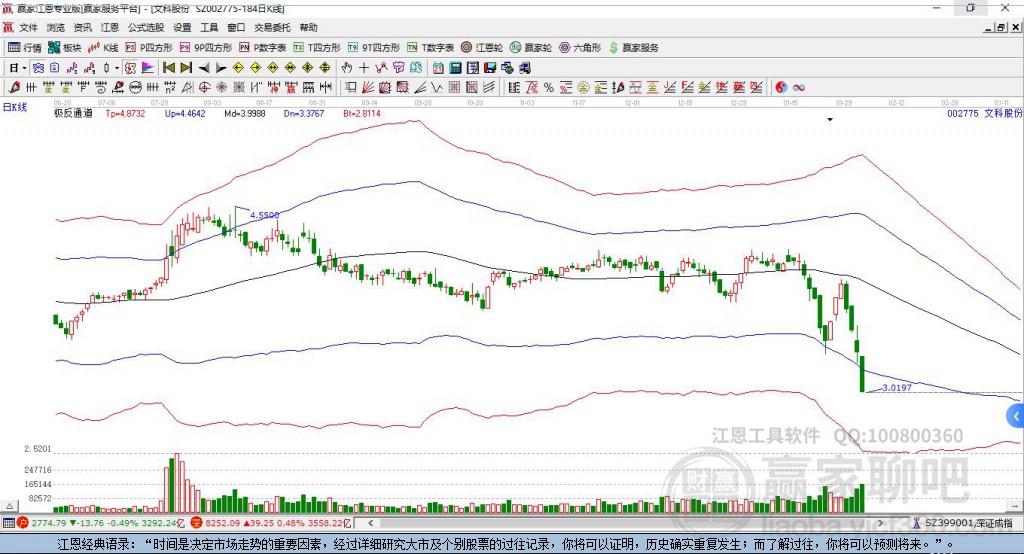Open the 浏览 menu
This screenshot has height=554, width=1024.
[x=56, y=27]
